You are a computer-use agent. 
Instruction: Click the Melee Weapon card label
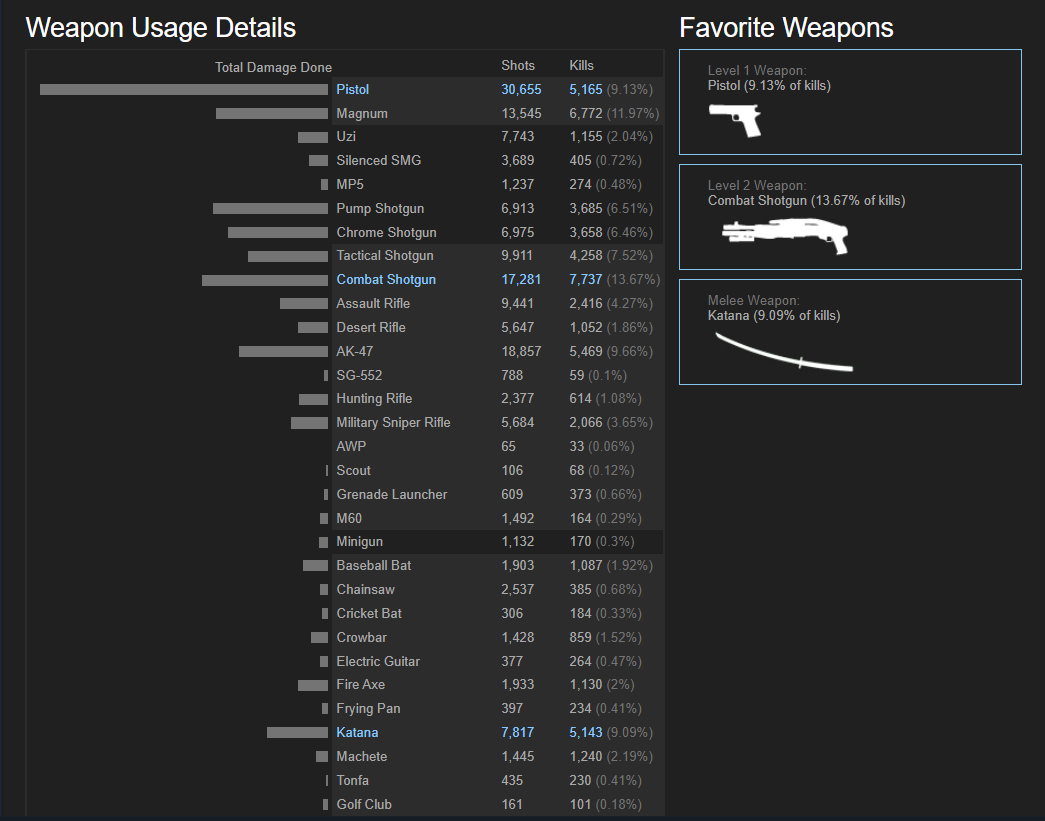click(x=753, y=301)
